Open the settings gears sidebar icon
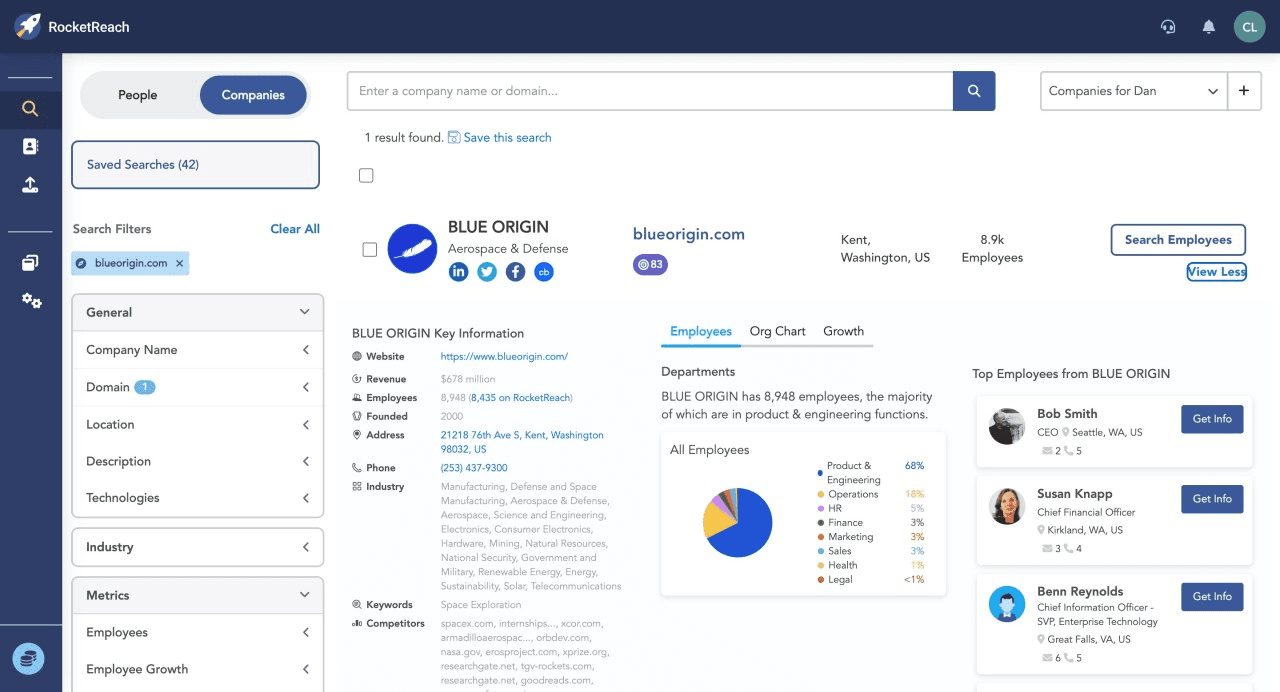 click(31, 300)
